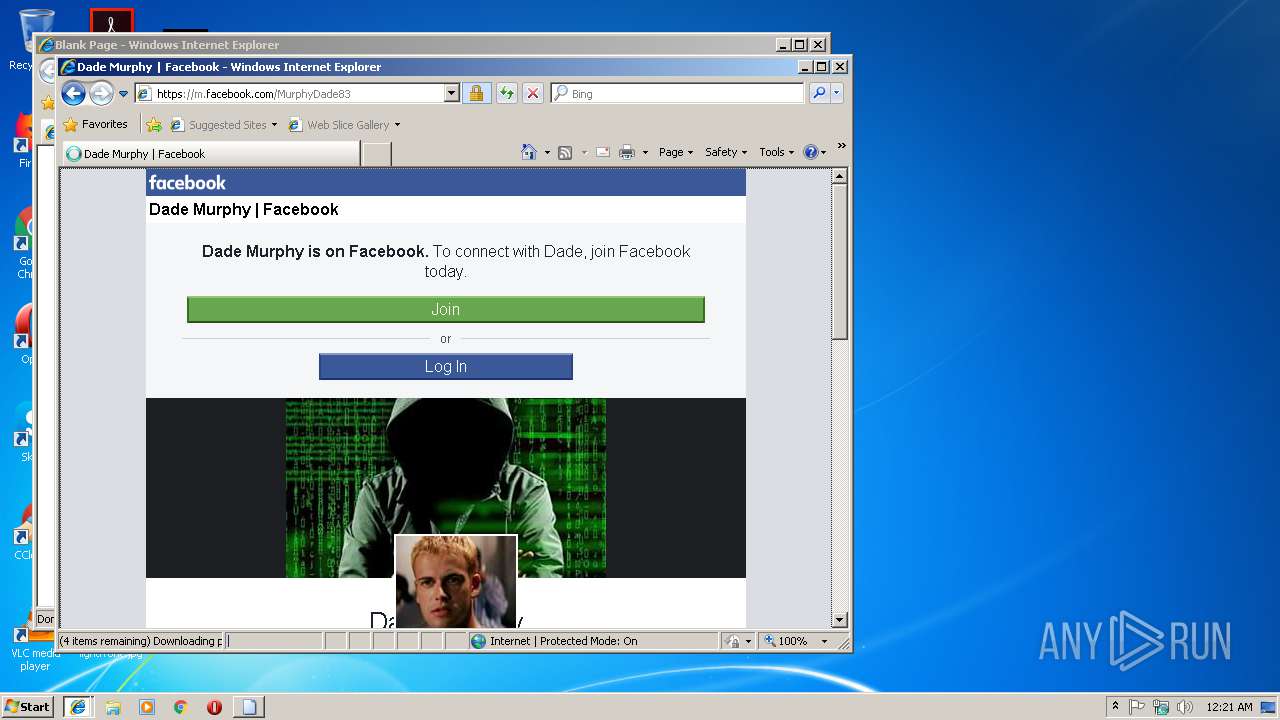
Task: Click the Read Mail envelope icon
Action: coord(603,152)
